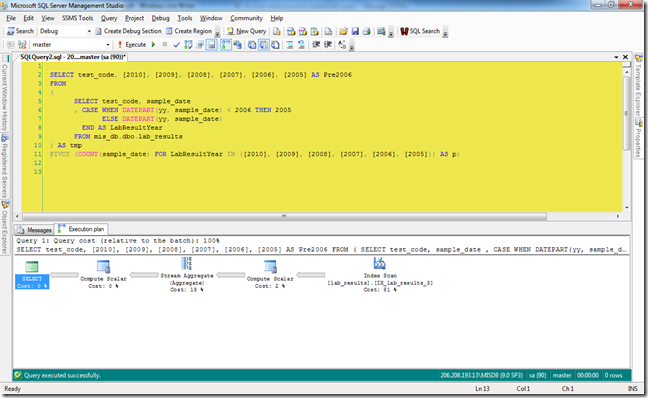Select the first Compute Scalar operator, cost 0%
Screen dimensions: 648x398
(103, 274)
